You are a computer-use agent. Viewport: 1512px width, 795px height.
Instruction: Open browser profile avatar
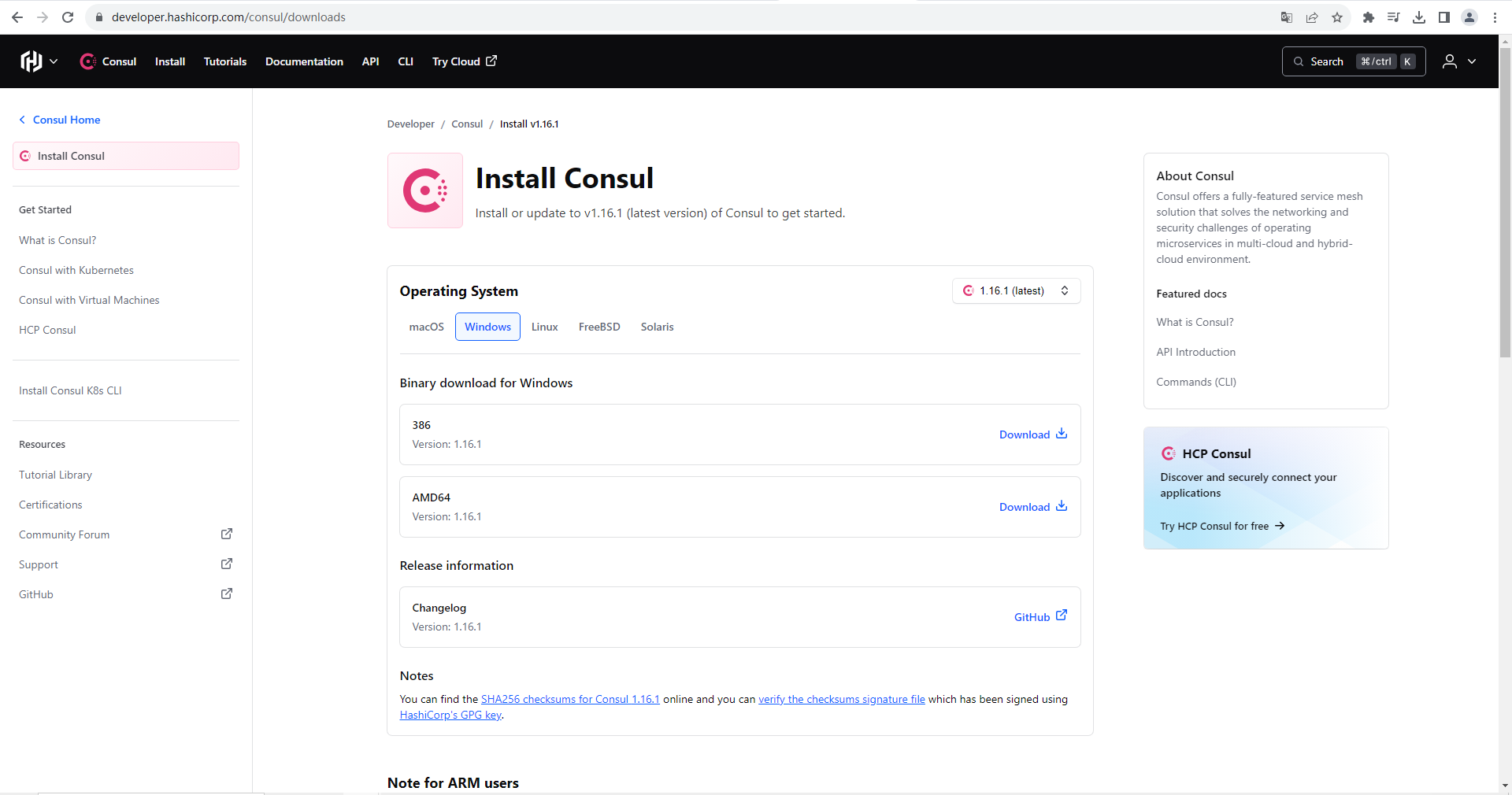(1469, 17)
